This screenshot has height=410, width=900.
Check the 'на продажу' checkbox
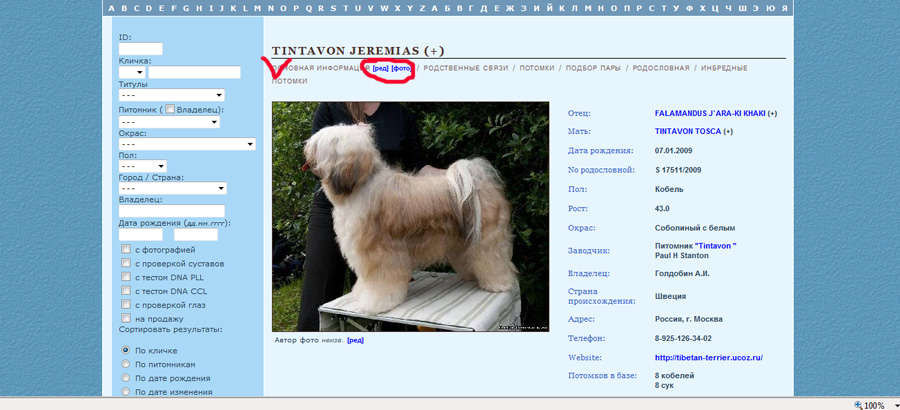tap(126, 319)
